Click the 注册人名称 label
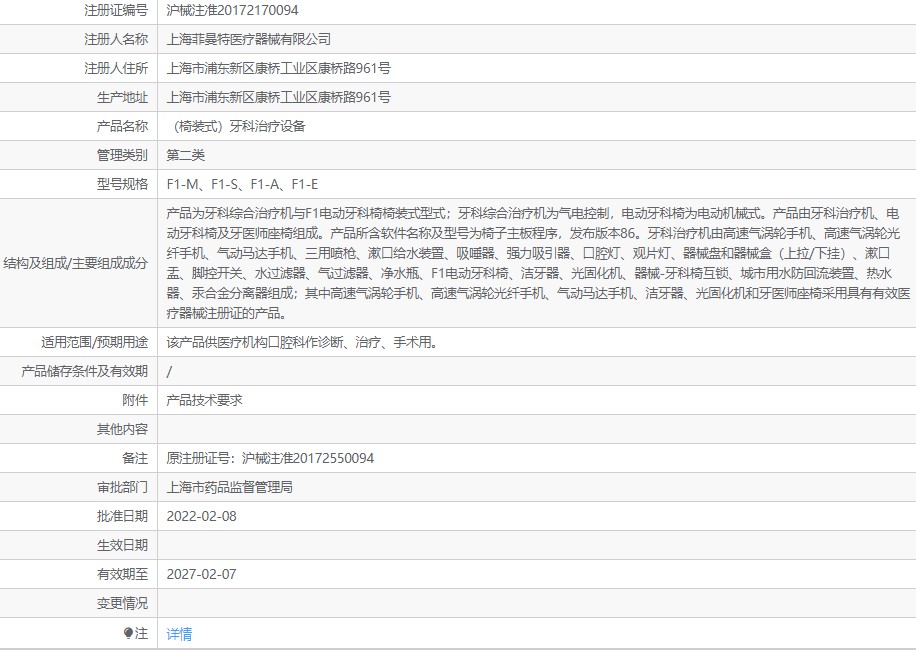The width and height of the screenshot is (916, 650). coord(116,39)
